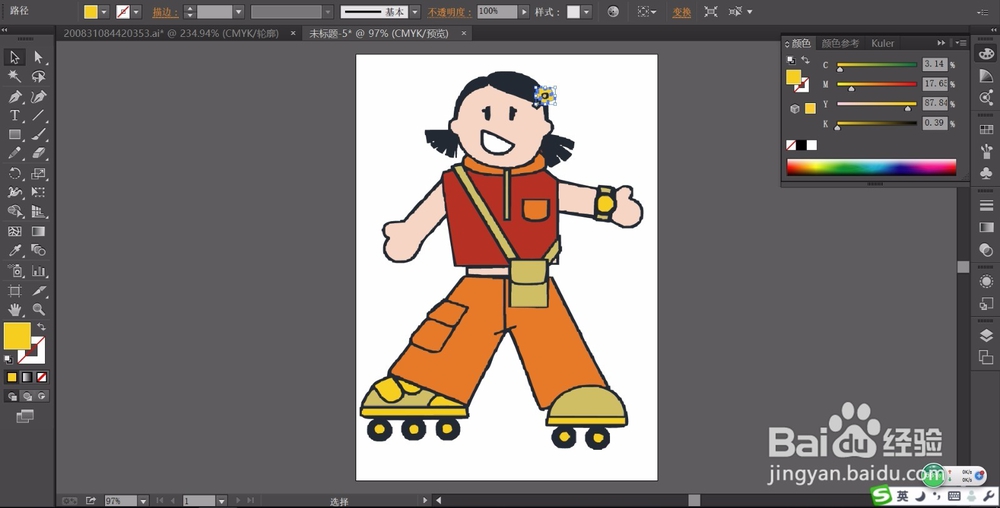The width and height of the screenshot is (1000, 508).
Task: Open the artboard navigation dropdown
Action: click(222, 501)
